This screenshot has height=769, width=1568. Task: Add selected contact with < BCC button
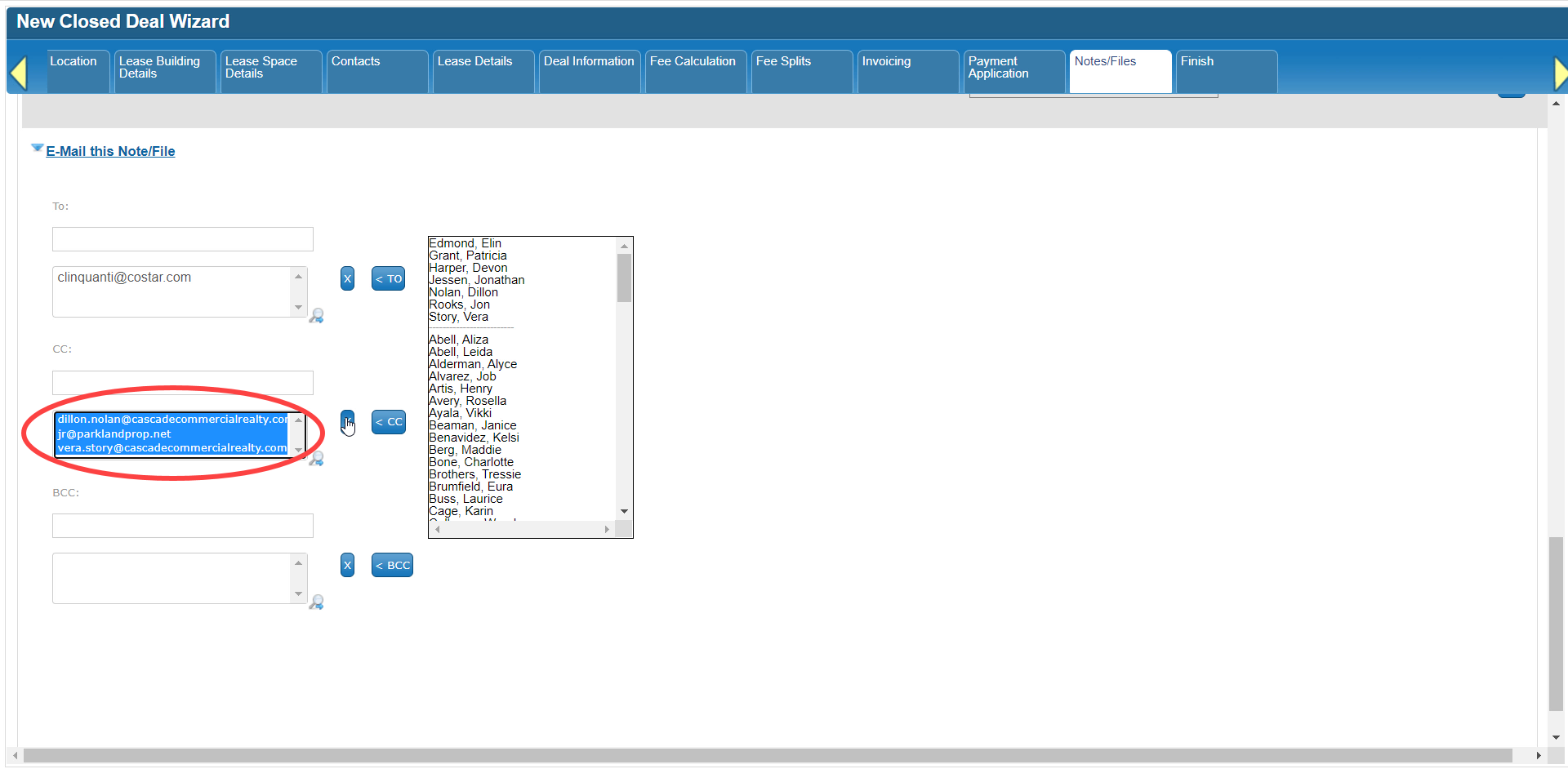click(392, 565)
